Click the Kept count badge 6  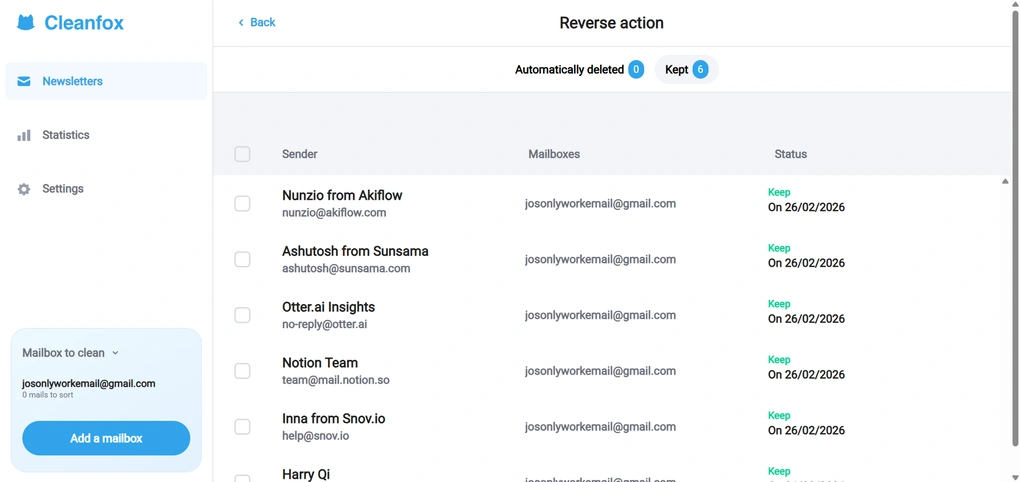(700, 70)
